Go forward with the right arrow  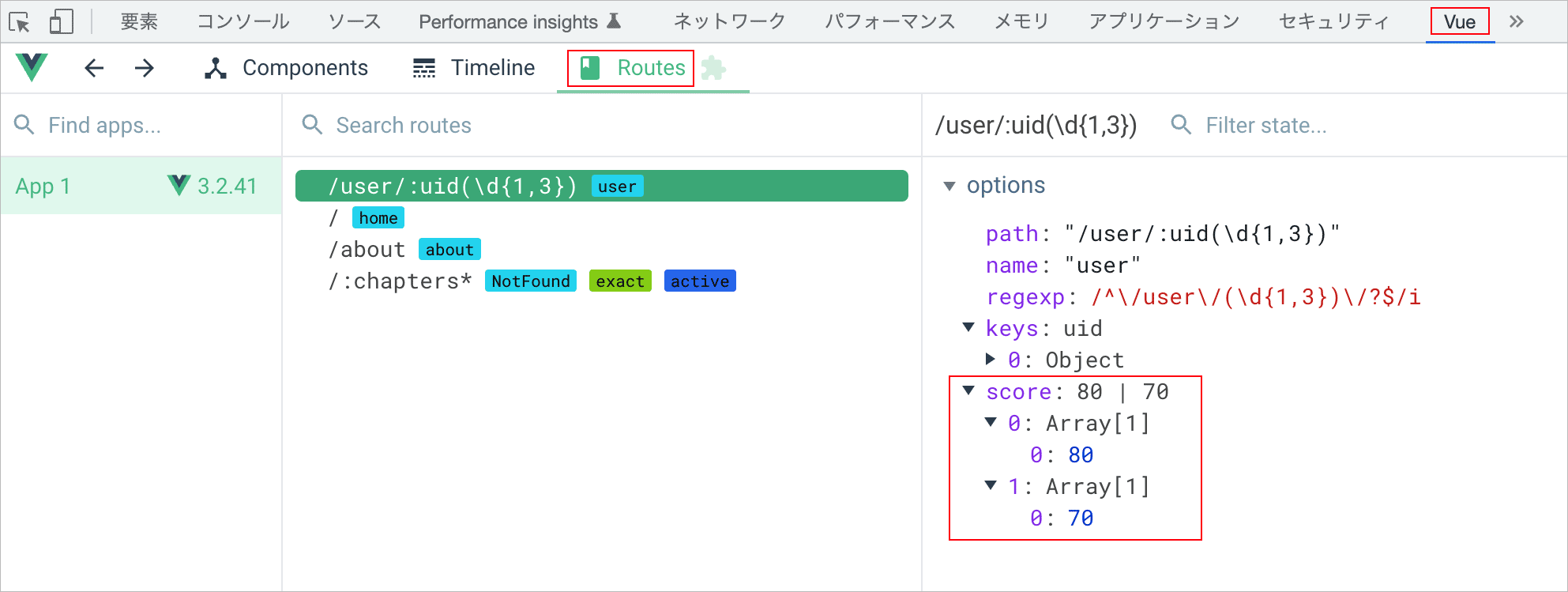(x=145, y=68)
